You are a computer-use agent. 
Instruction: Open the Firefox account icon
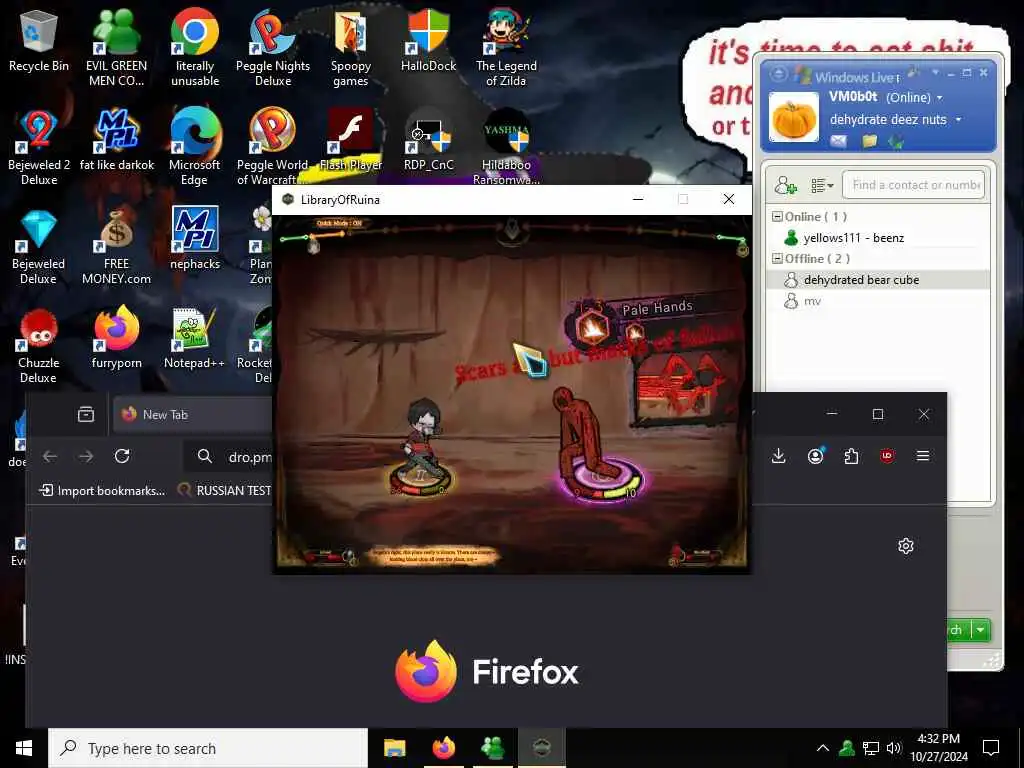pos(815,456)
